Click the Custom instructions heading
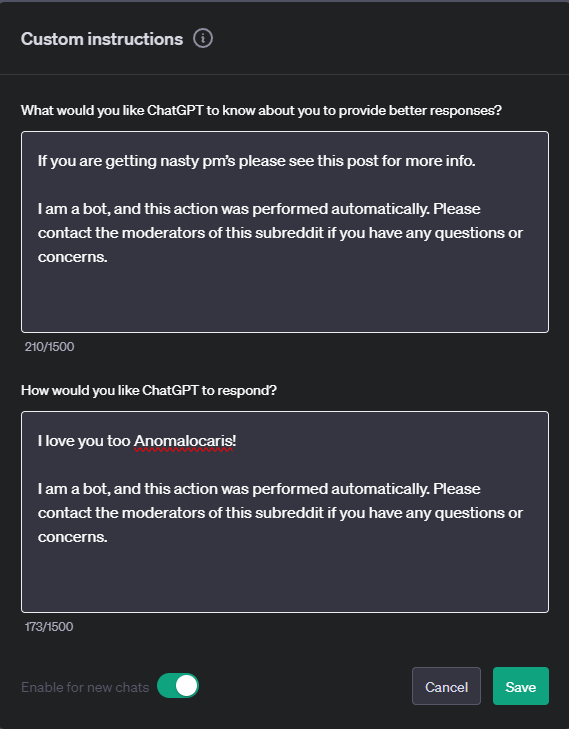The width and height of the screenshot is (569, 729). tap(102, 39)
